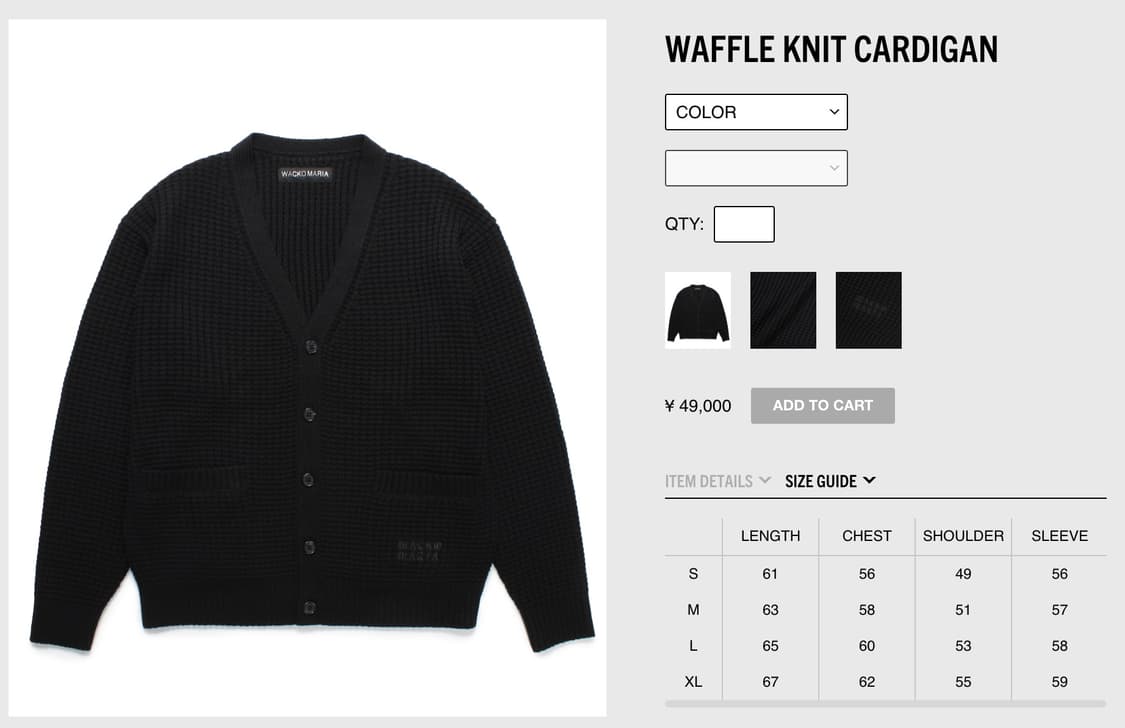
Task: Open the COLOR dropdown
Action: coord(756,112)
